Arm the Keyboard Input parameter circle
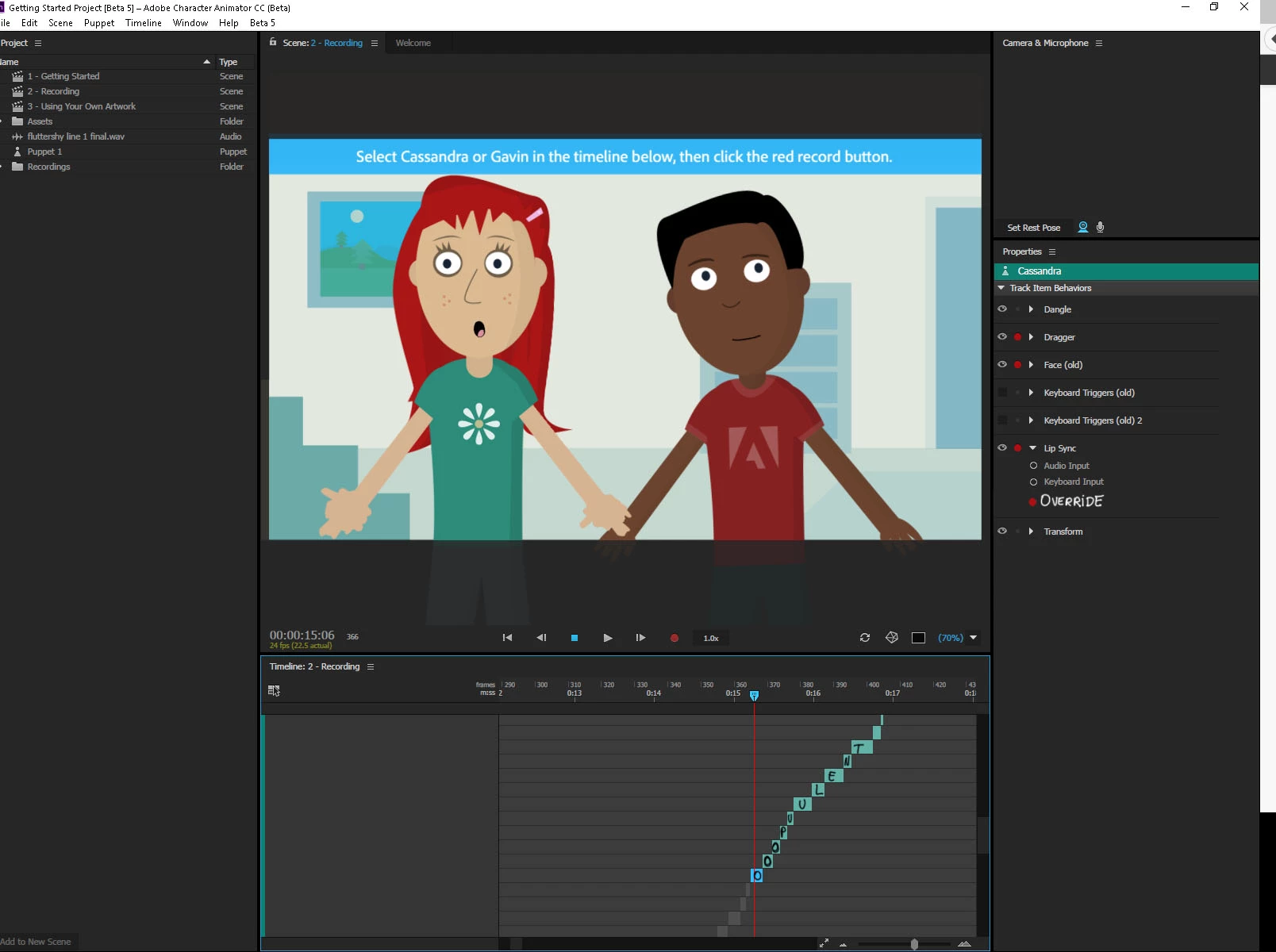 pyautogui.click(x=1033, y=482)
